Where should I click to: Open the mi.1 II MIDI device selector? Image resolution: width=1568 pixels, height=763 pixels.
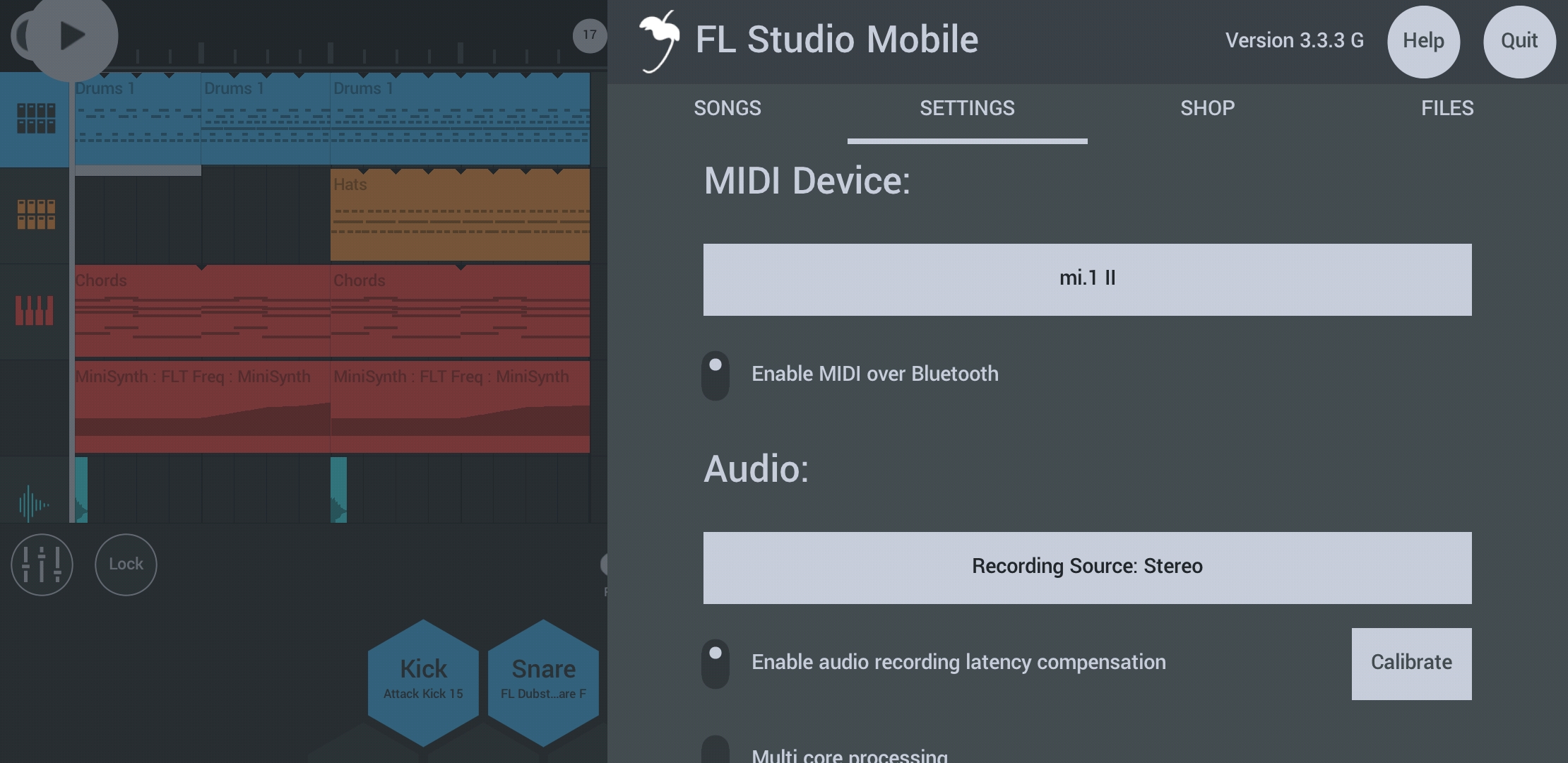(x=1088, y=280)
